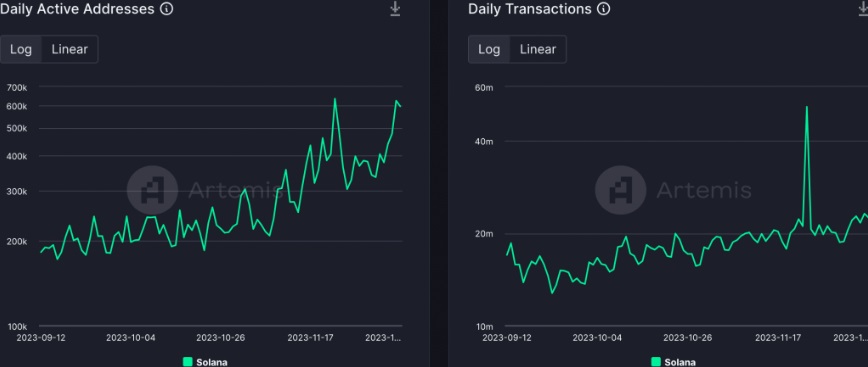Select Log scale for Daily Active Addresses

(21, 49)
